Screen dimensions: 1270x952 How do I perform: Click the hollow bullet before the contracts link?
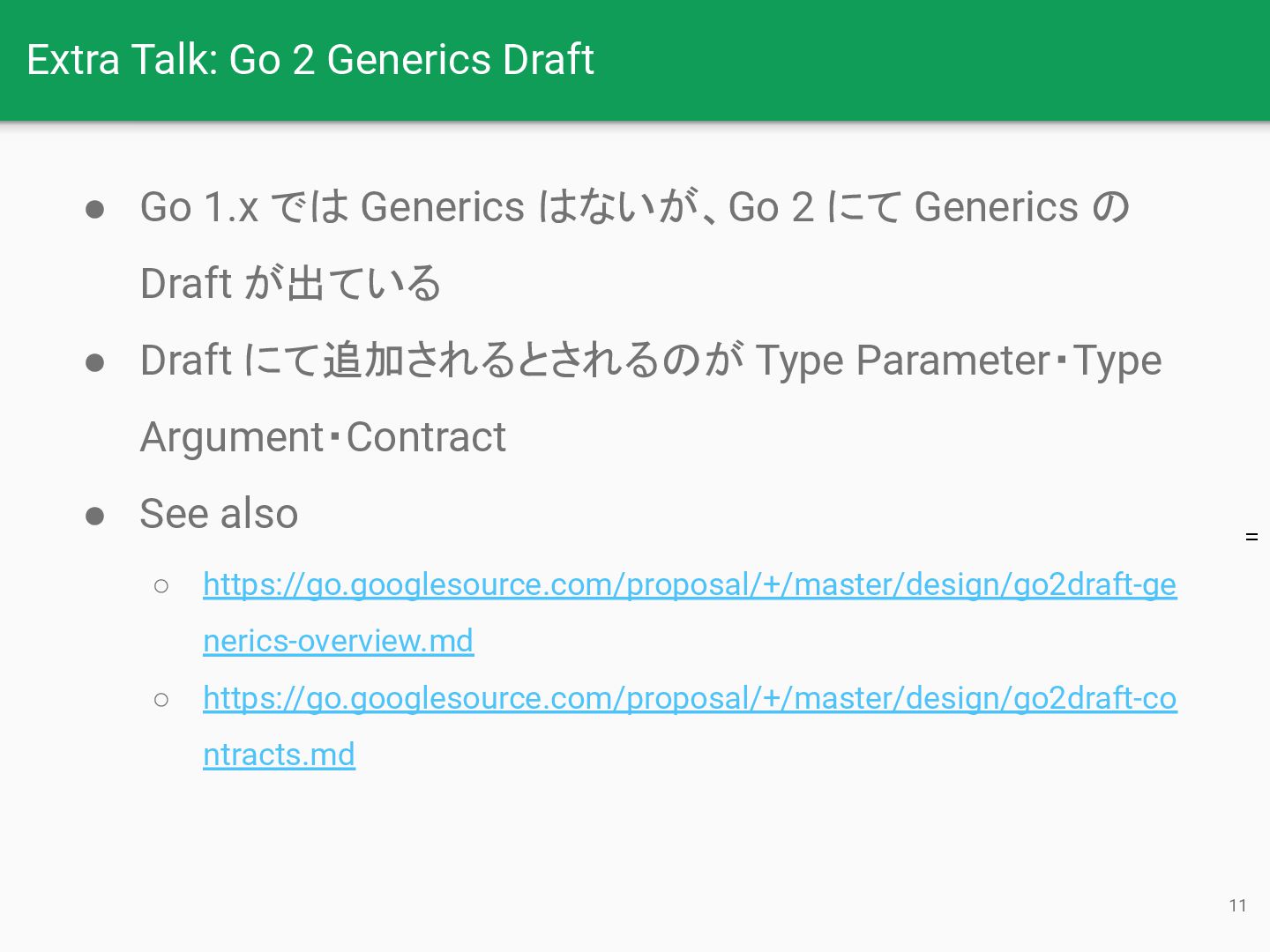(x=161, y=700)
